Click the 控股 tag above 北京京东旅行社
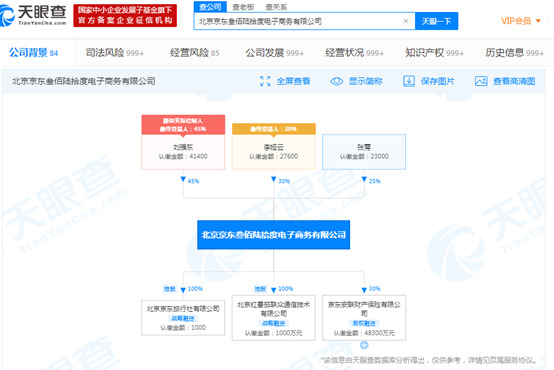This screenshot has height=370, width=554. tap(170, 289)
